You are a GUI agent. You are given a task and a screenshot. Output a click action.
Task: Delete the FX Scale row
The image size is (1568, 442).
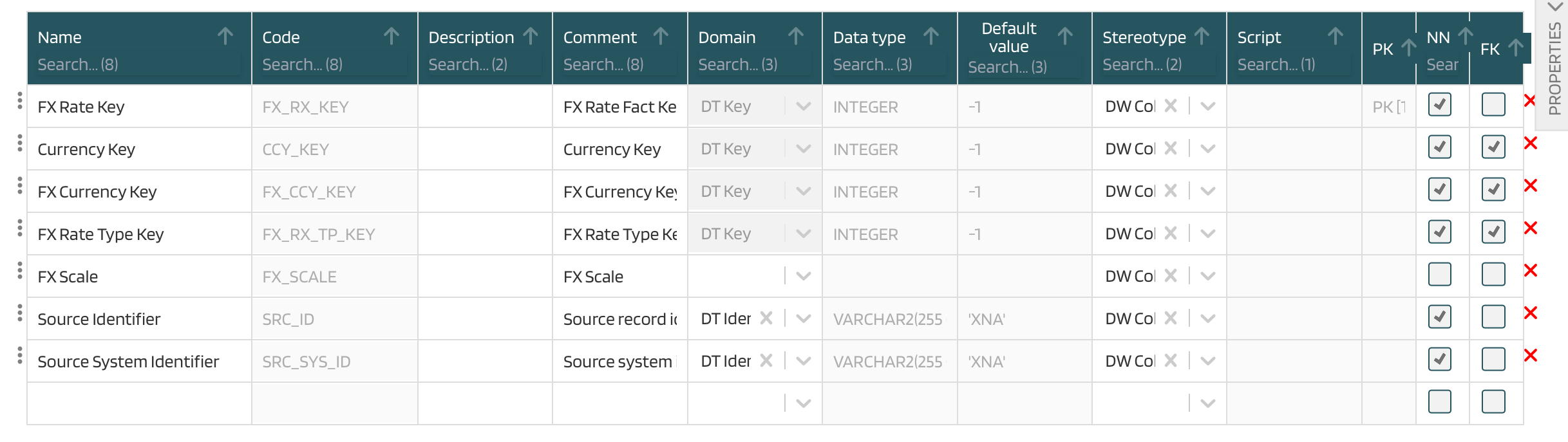pos(1531,271)
